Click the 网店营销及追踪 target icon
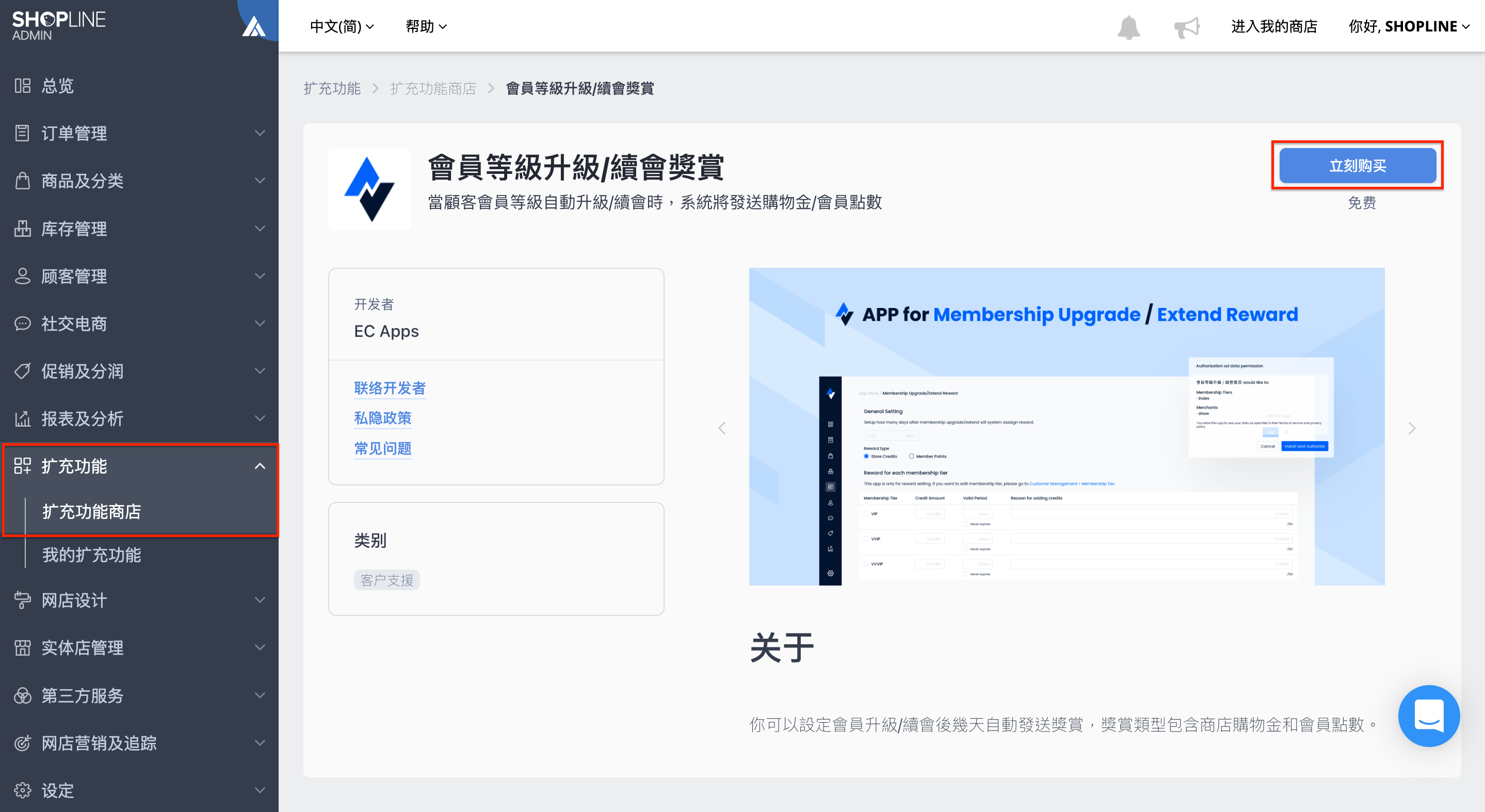Image resolution: width=1485 pixels, height=812 pixels. tap(23, 743)
